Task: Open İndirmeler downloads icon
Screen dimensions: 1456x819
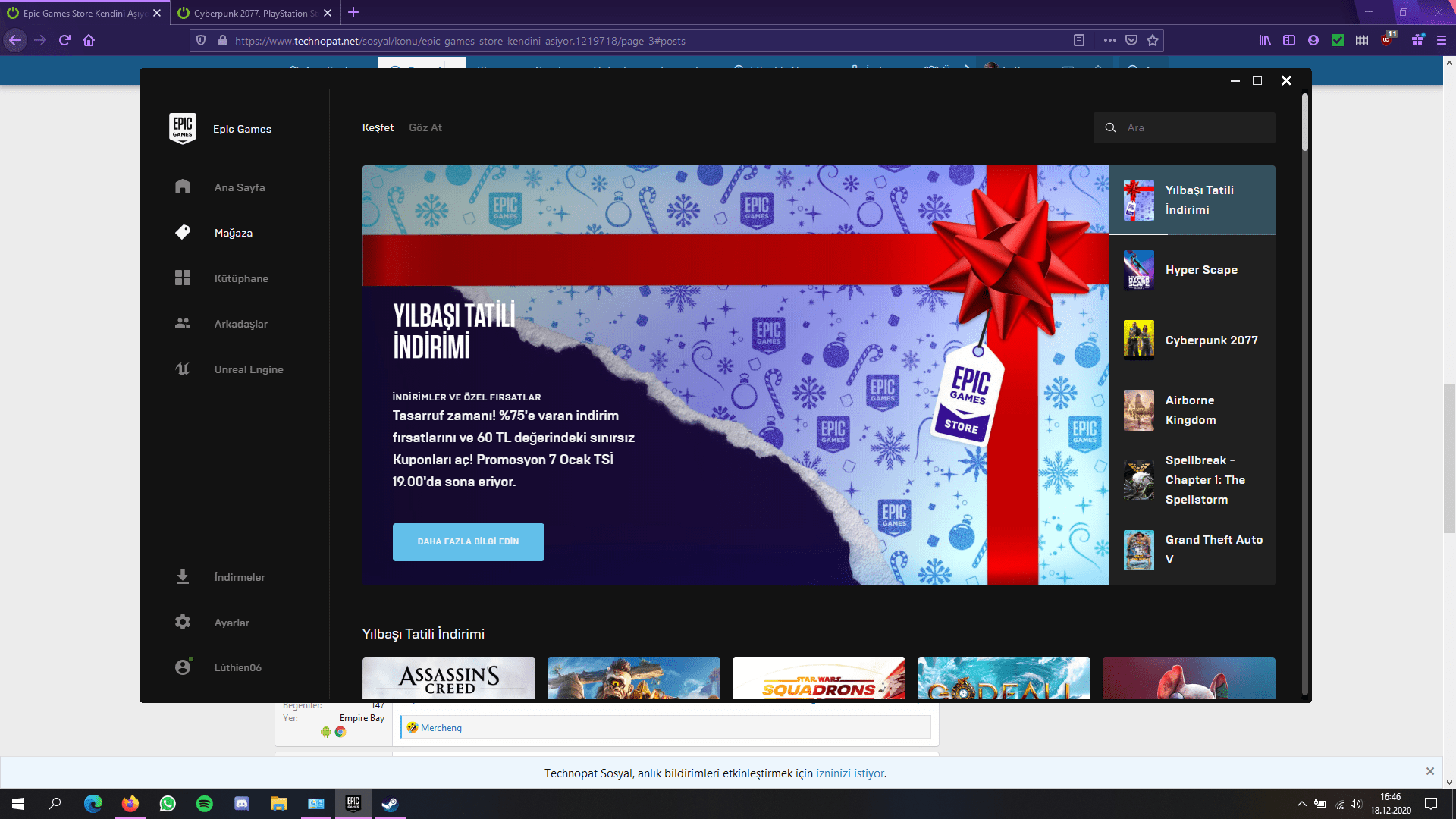Action: 183,576
